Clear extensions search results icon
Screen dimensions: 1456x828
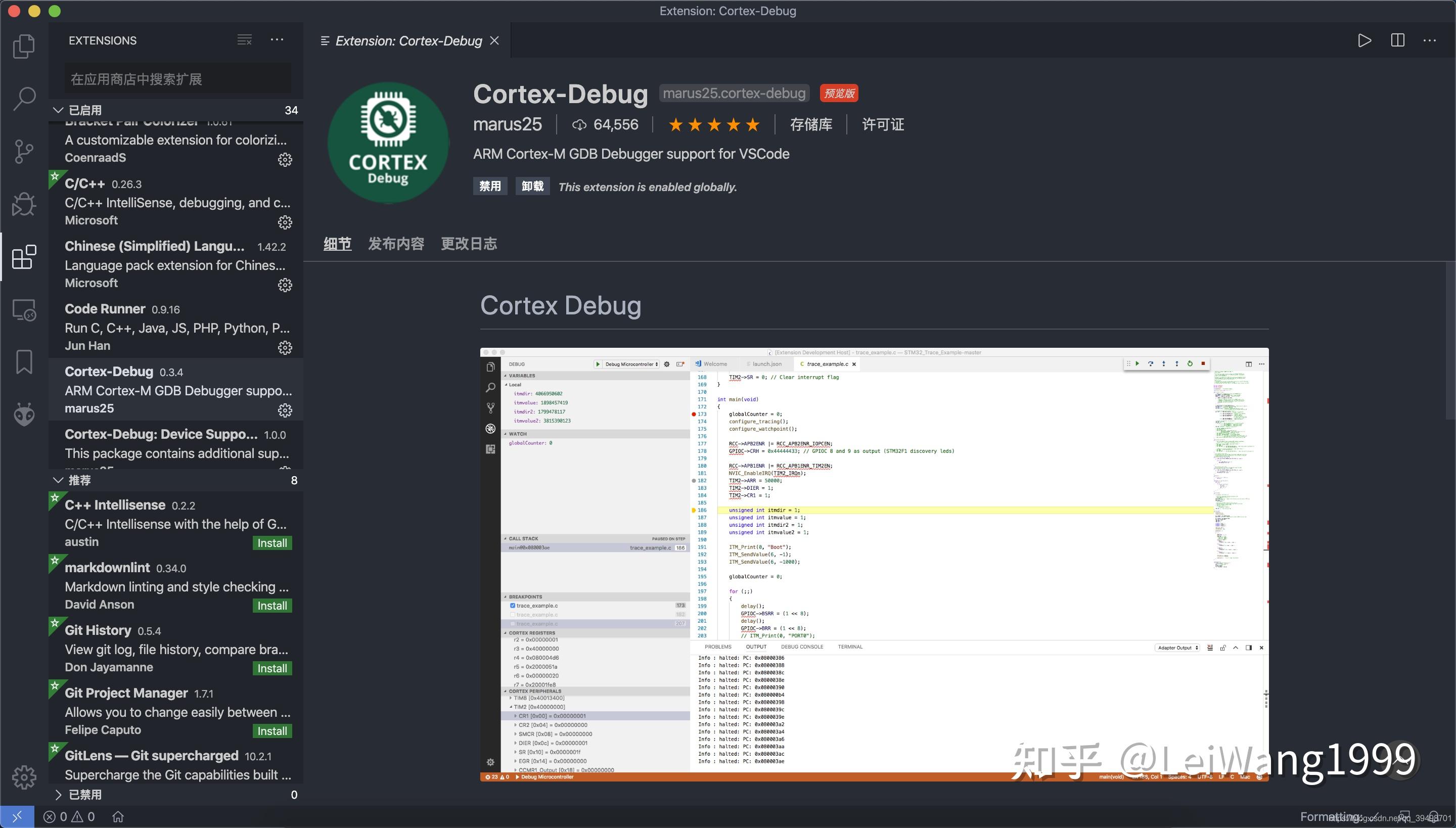245,40
